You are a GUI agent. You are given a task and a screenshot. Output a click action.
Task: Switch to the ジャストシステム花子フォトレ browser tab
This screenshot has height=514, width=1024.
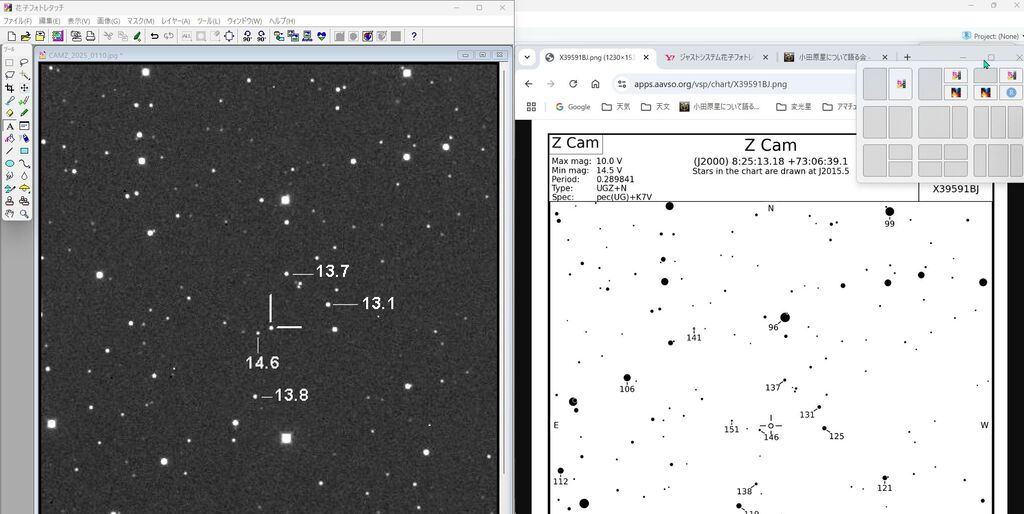pyautogui.click(x=716, y=57)
